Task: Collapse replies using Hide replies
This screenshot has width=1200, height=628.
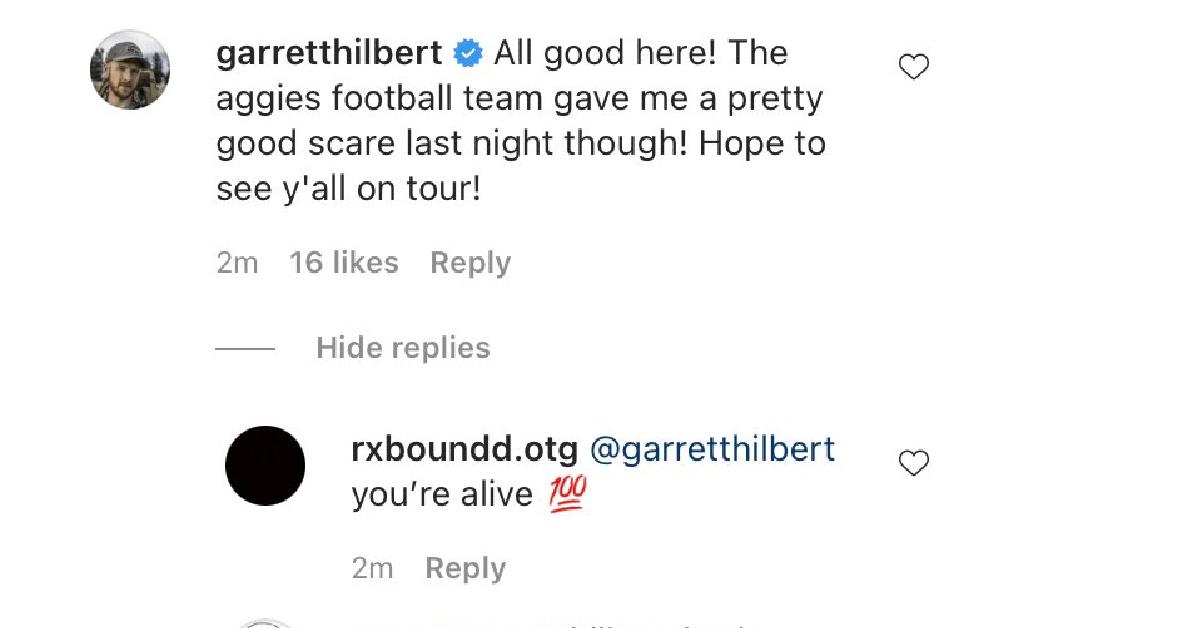Action: coord(403,347)
